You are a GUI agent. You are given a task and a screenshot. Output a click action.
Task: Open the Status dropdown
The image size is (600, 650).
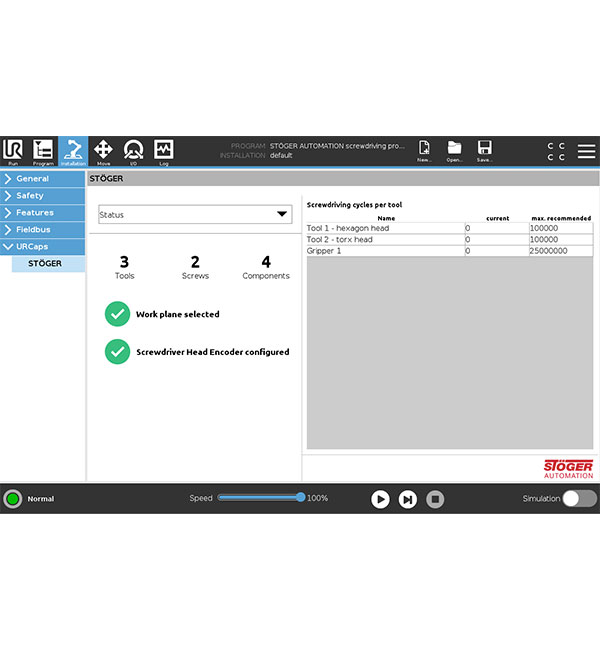point(195,214)
